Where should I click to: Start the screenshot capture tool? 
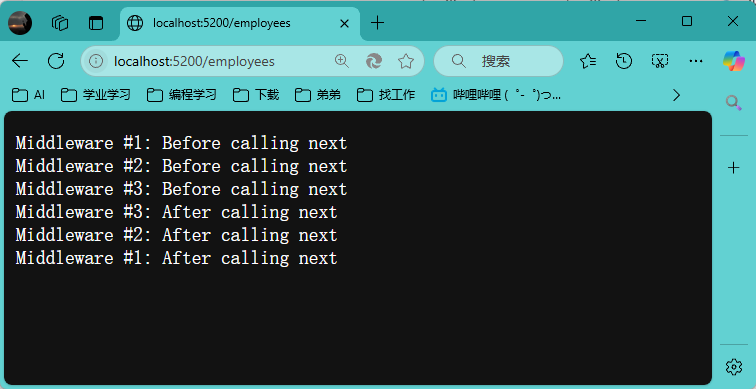660,61
